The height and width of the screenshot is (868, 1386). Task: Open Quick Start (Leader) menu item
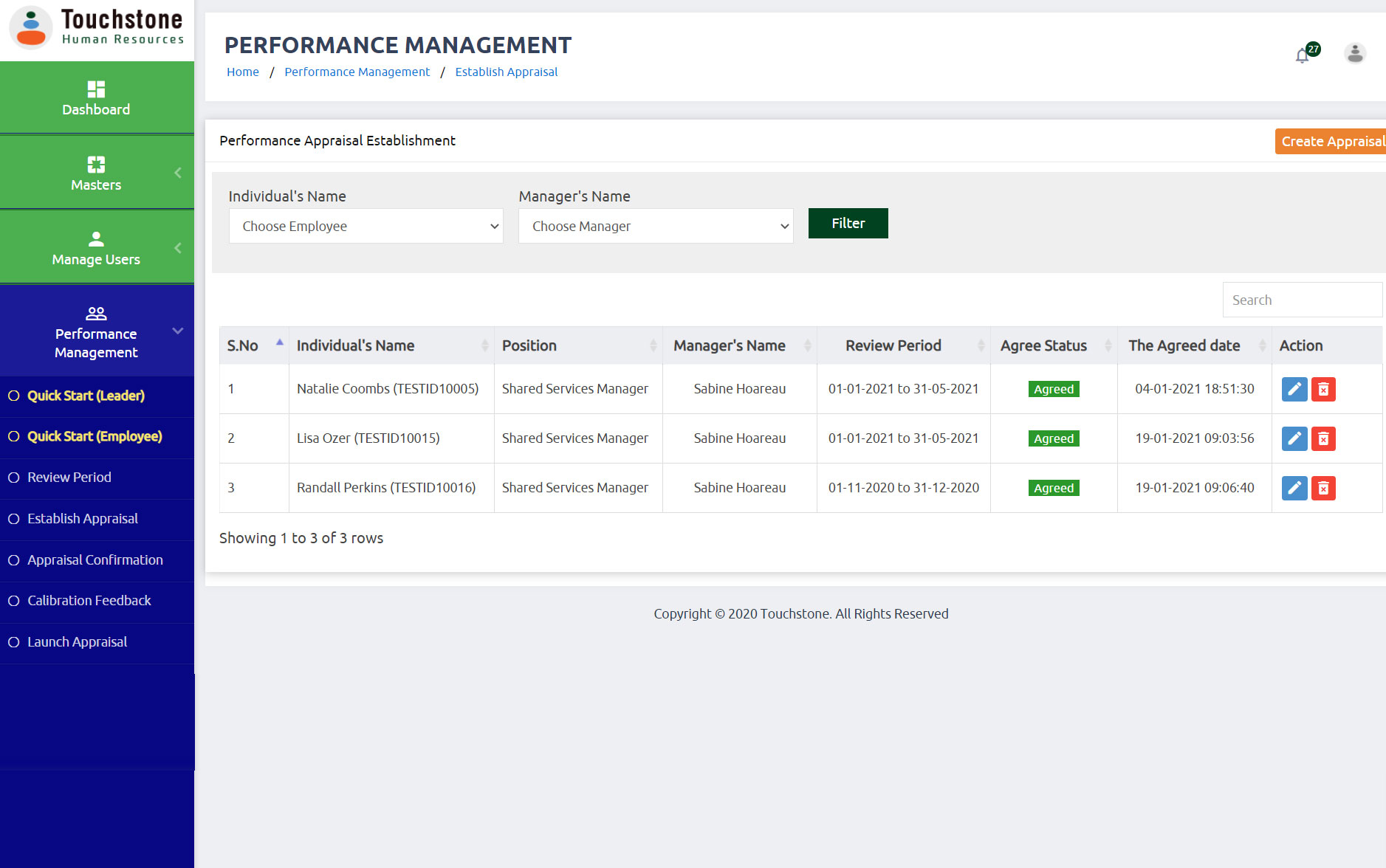86,396
